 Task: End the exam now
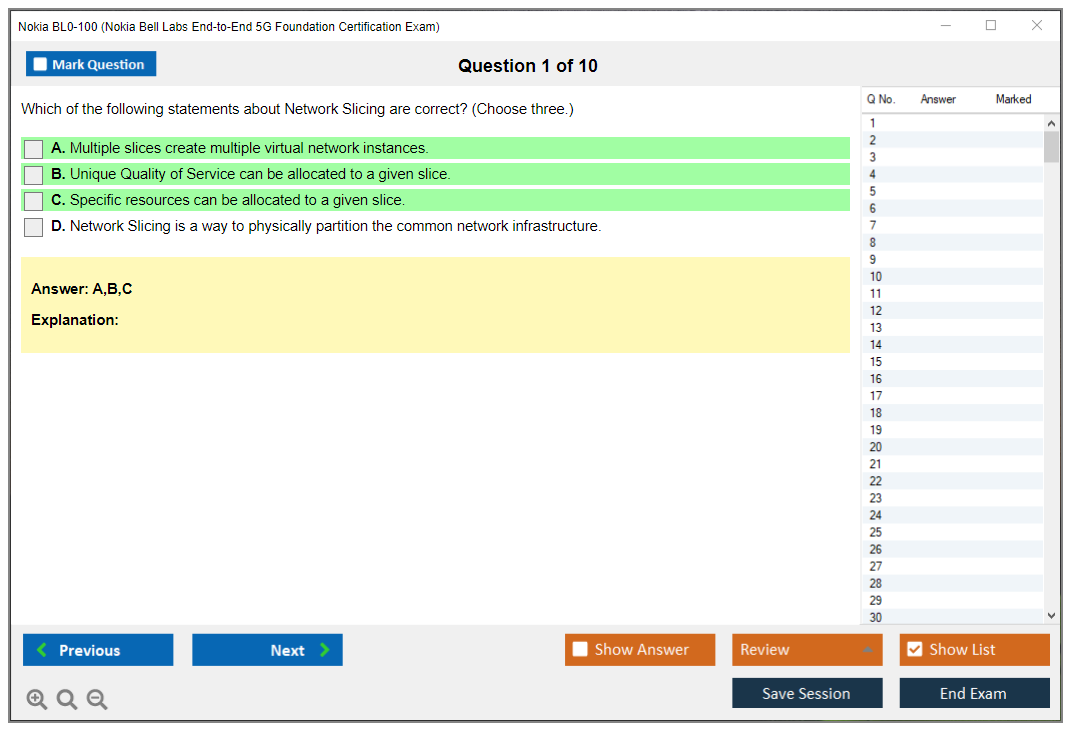tap(974, 693)
